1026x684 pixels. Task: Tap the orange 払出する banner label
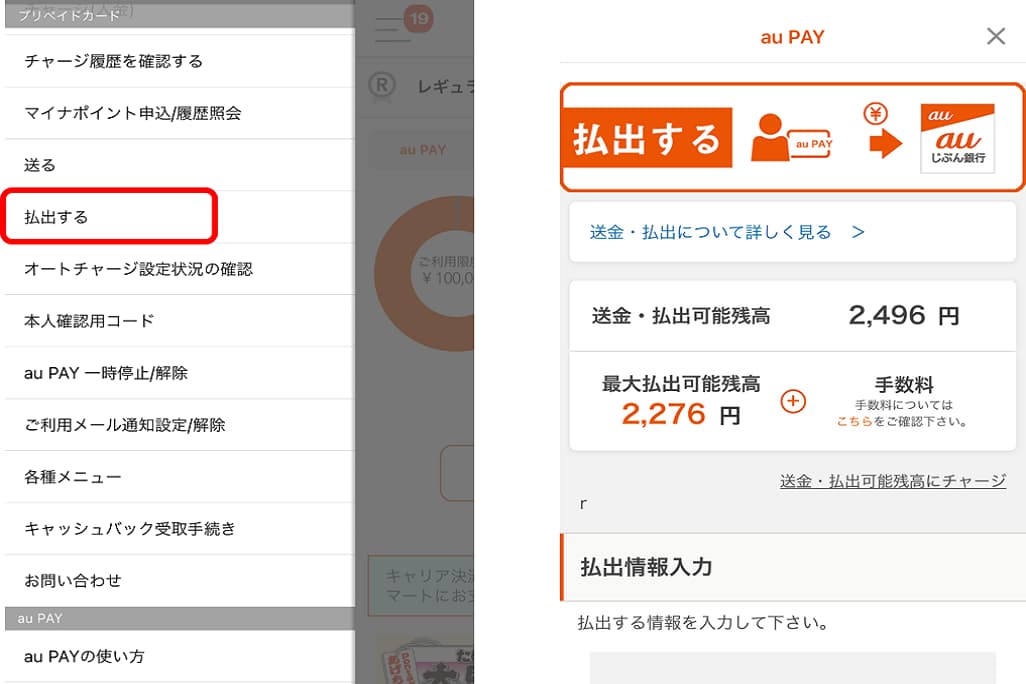pyautogui.click(x=647, y=138)
